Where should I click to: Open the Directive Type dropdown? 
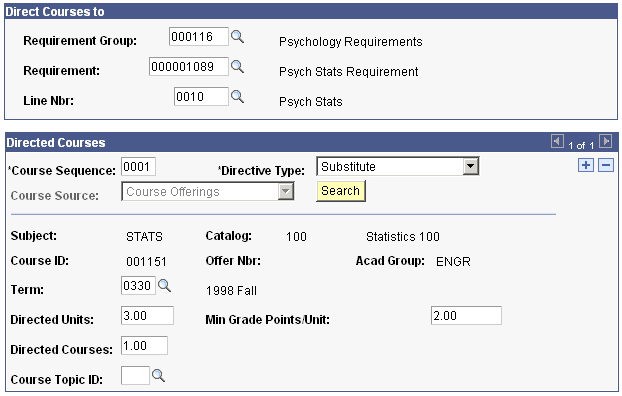click(470, 166)
